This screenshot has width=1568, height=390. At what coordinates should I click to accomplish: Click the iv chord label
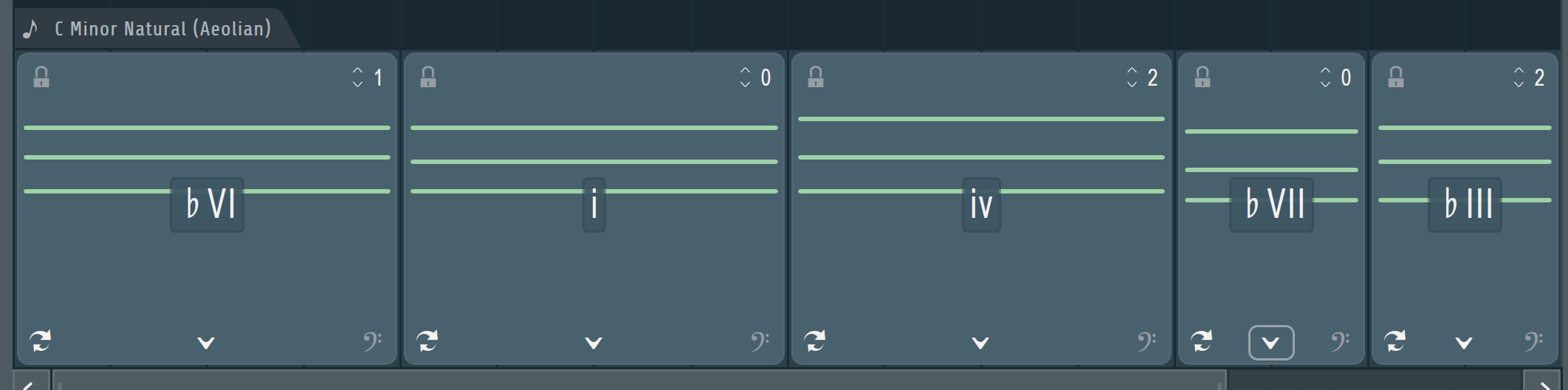(981, 205)
